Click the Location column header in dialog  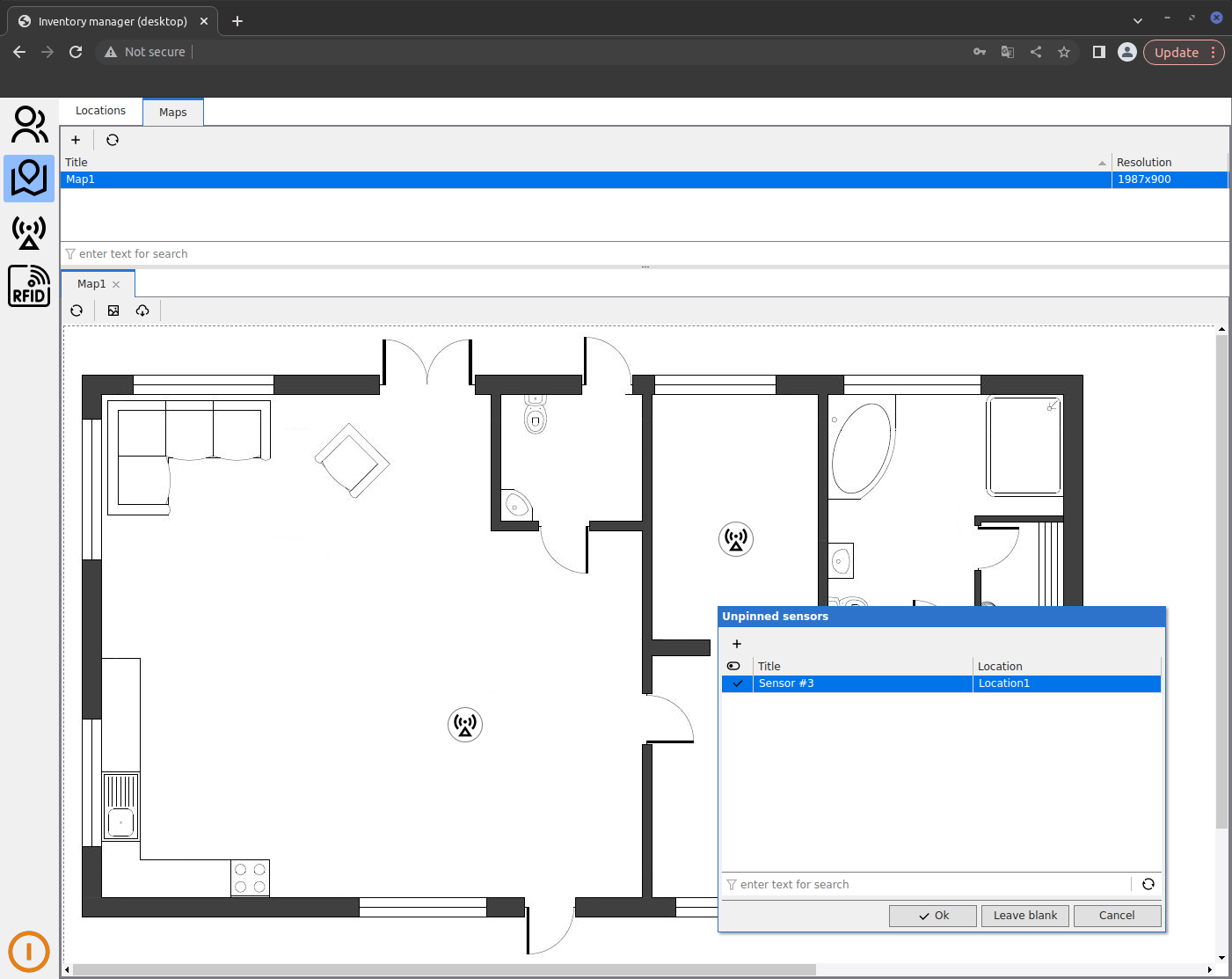pyautogui.click(x=1067, y=666)
